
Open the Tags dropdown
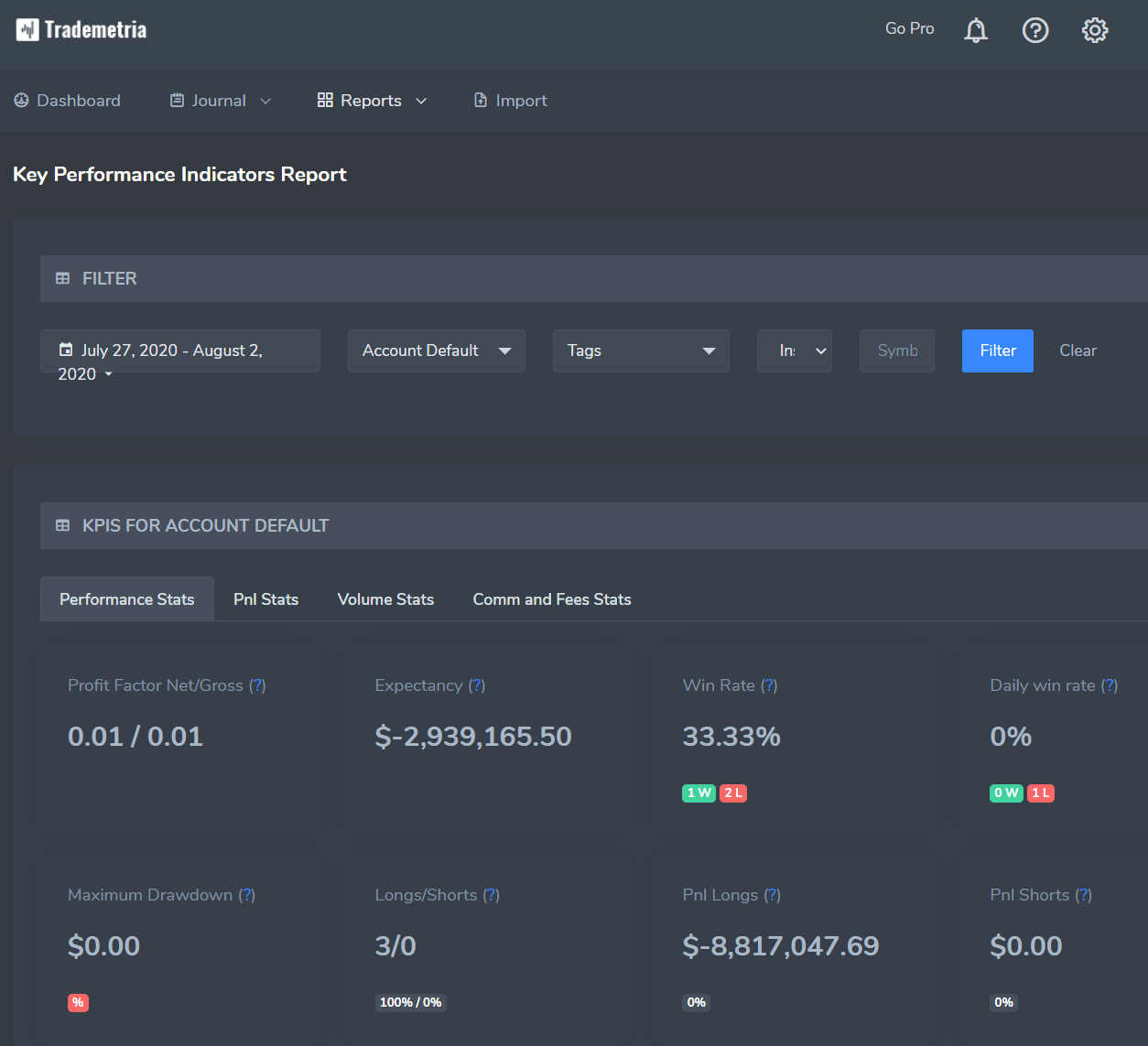(641, 350)
